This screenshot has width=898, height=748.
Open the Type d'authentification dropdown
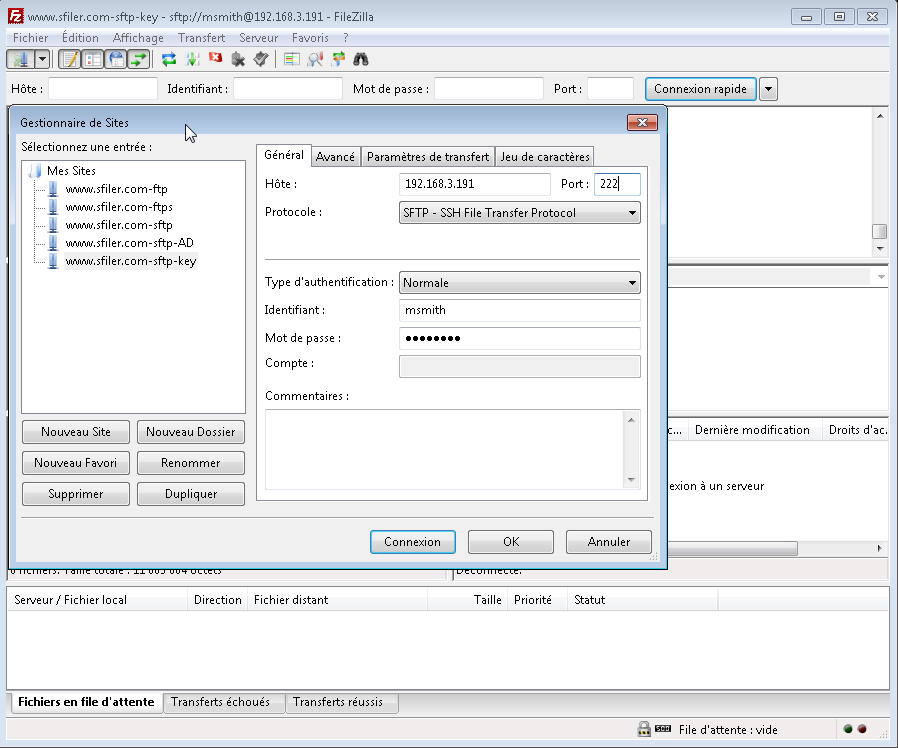click(x=519, y=282)
